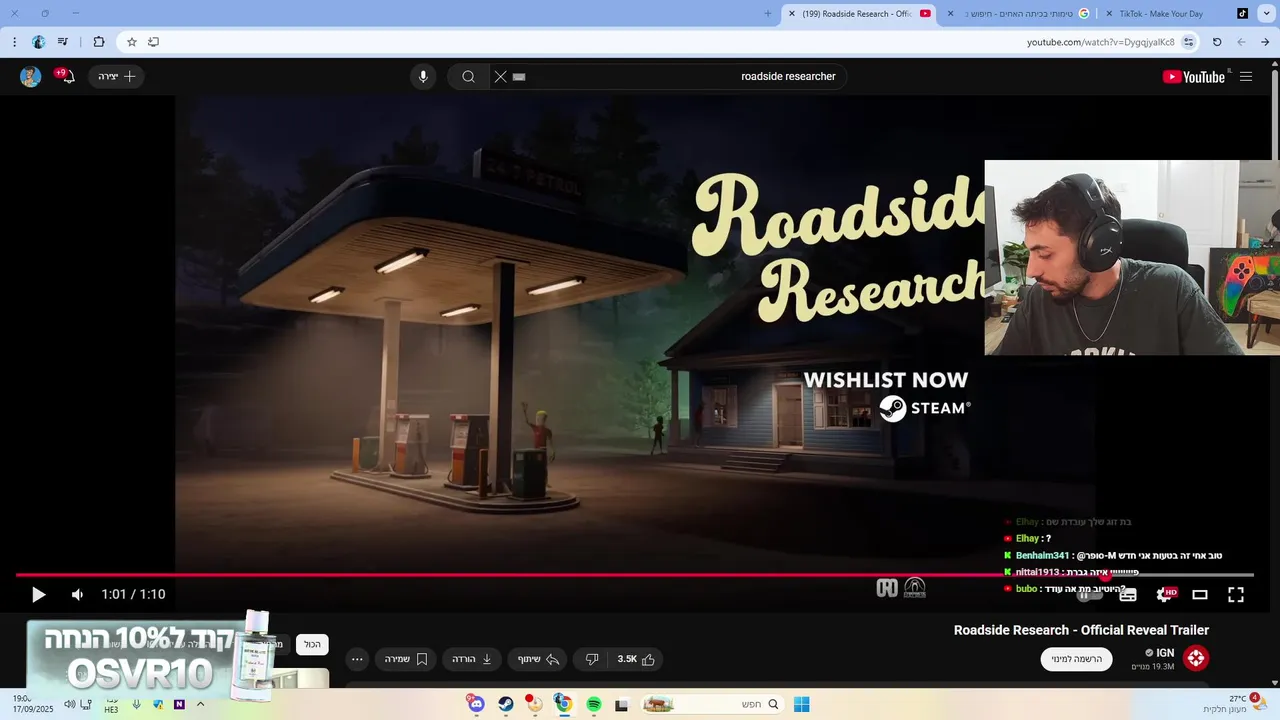Share the video via שיתוף button
1280x720 pixels.
pyautogui.click(x=538, y=659)
